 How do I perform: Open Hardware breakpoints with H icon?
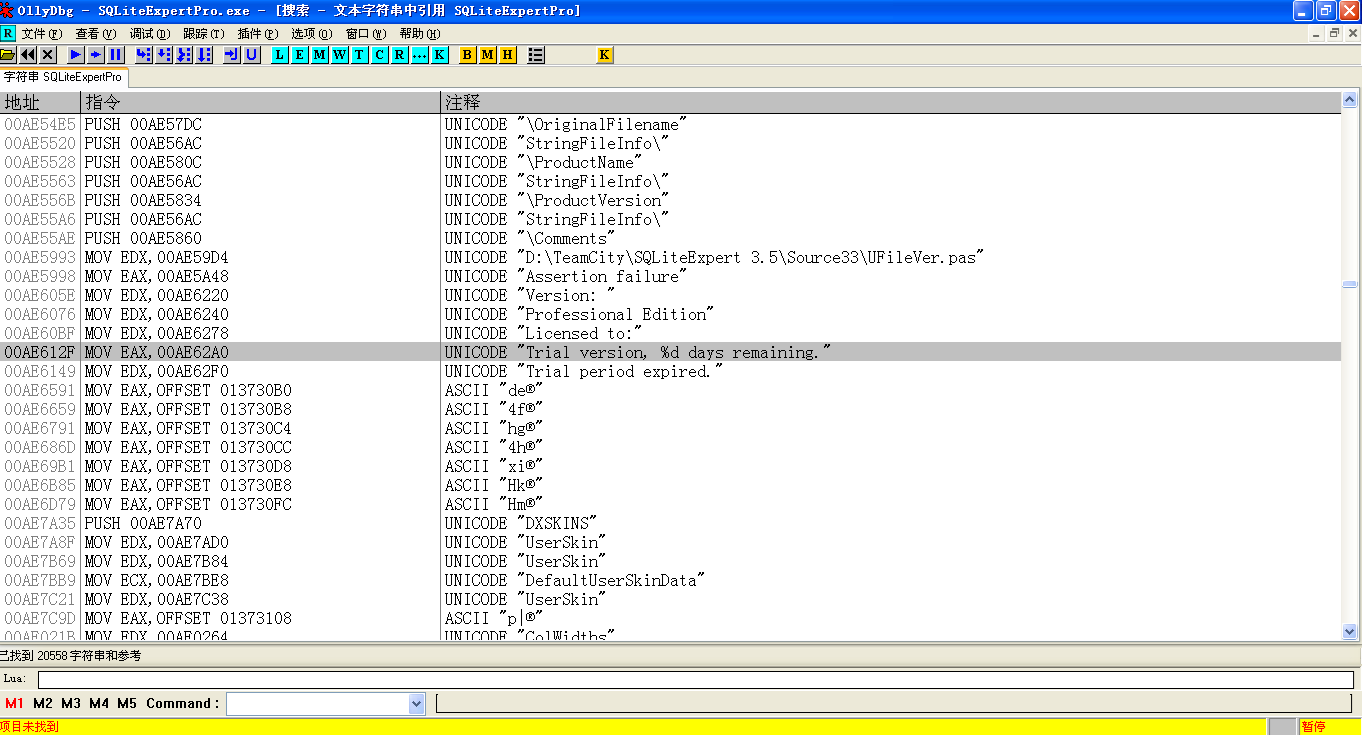tap(508, 55)
